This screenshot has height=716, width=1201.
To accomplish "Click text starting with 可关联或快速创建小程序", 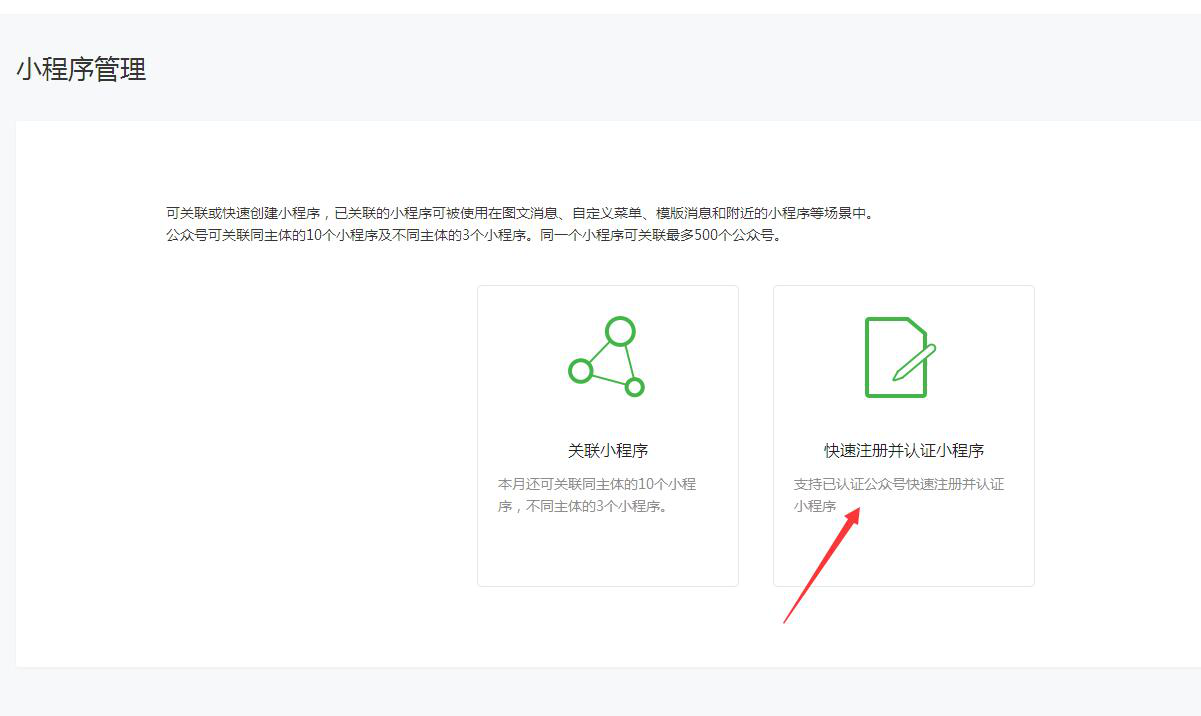I will (520, 213).
